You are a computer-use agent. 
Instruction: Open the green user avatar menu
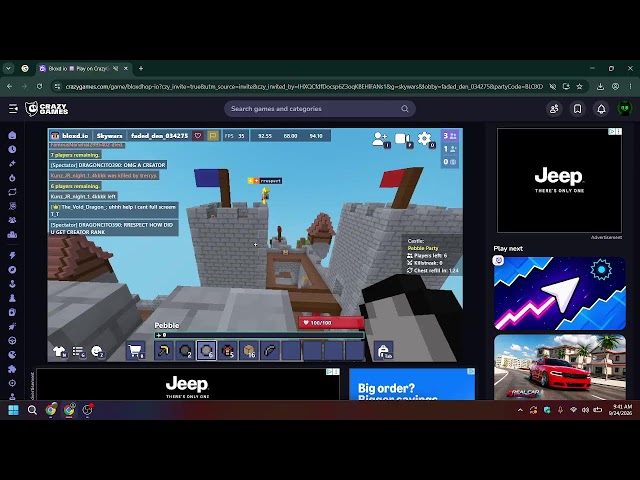pyautogui.click(x=624, y=109)
